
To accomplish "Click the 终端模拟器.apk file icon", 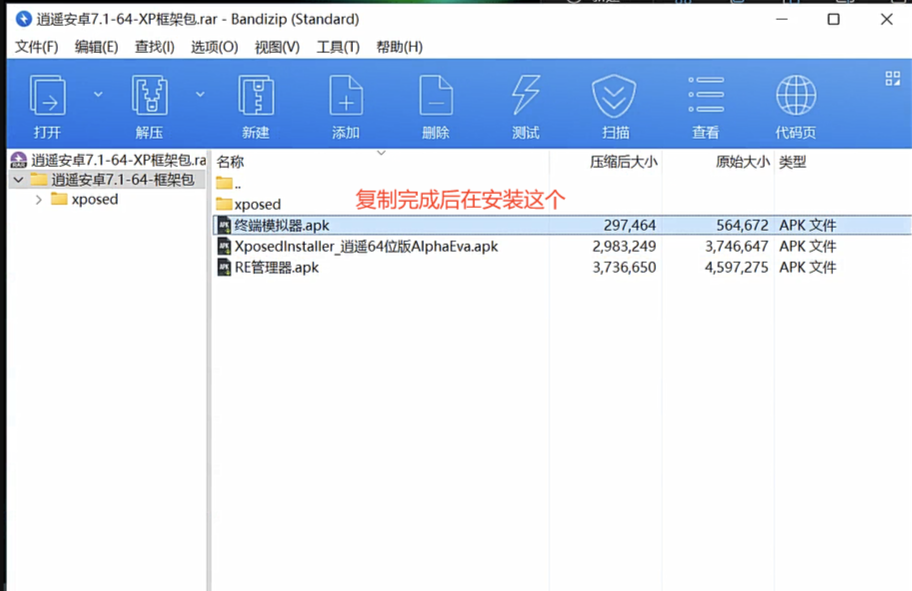I will coord(224,225).
